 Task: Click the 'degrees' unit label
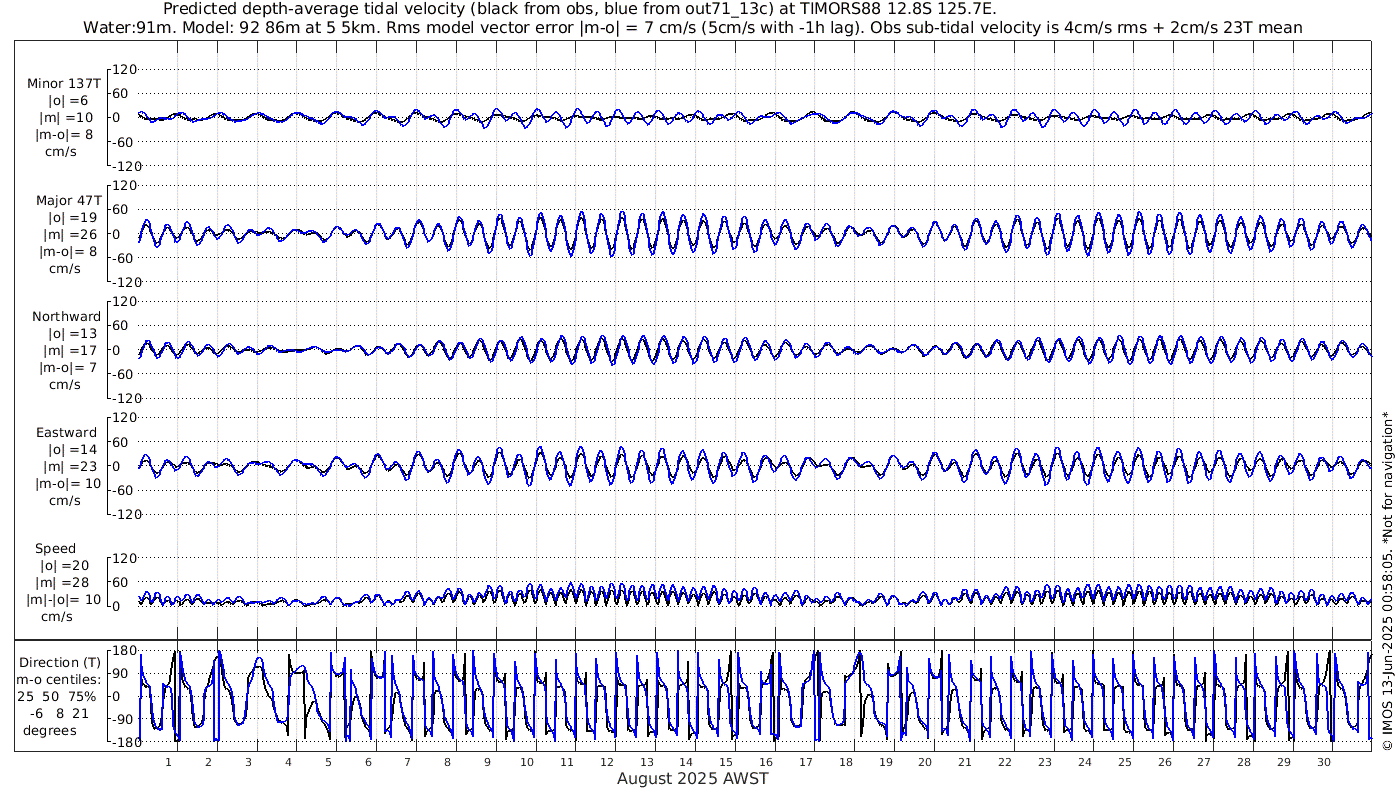point(50,730)
